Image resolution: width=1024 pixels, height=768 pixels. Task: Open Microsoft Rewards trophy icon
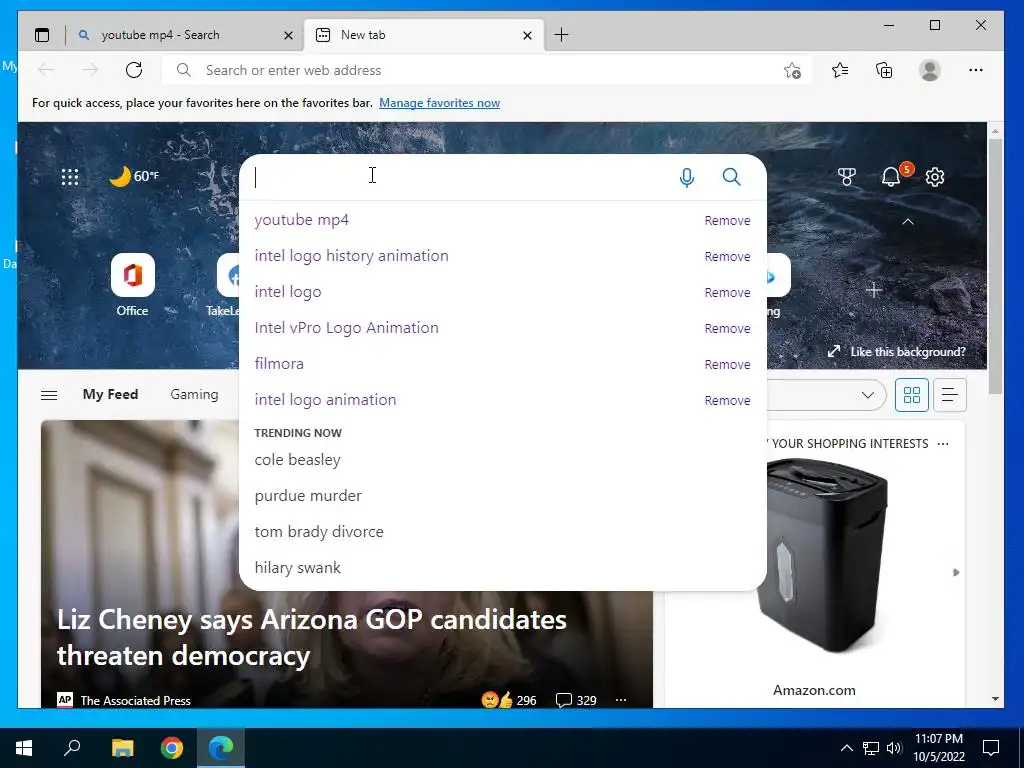click(x=846, y=176)
